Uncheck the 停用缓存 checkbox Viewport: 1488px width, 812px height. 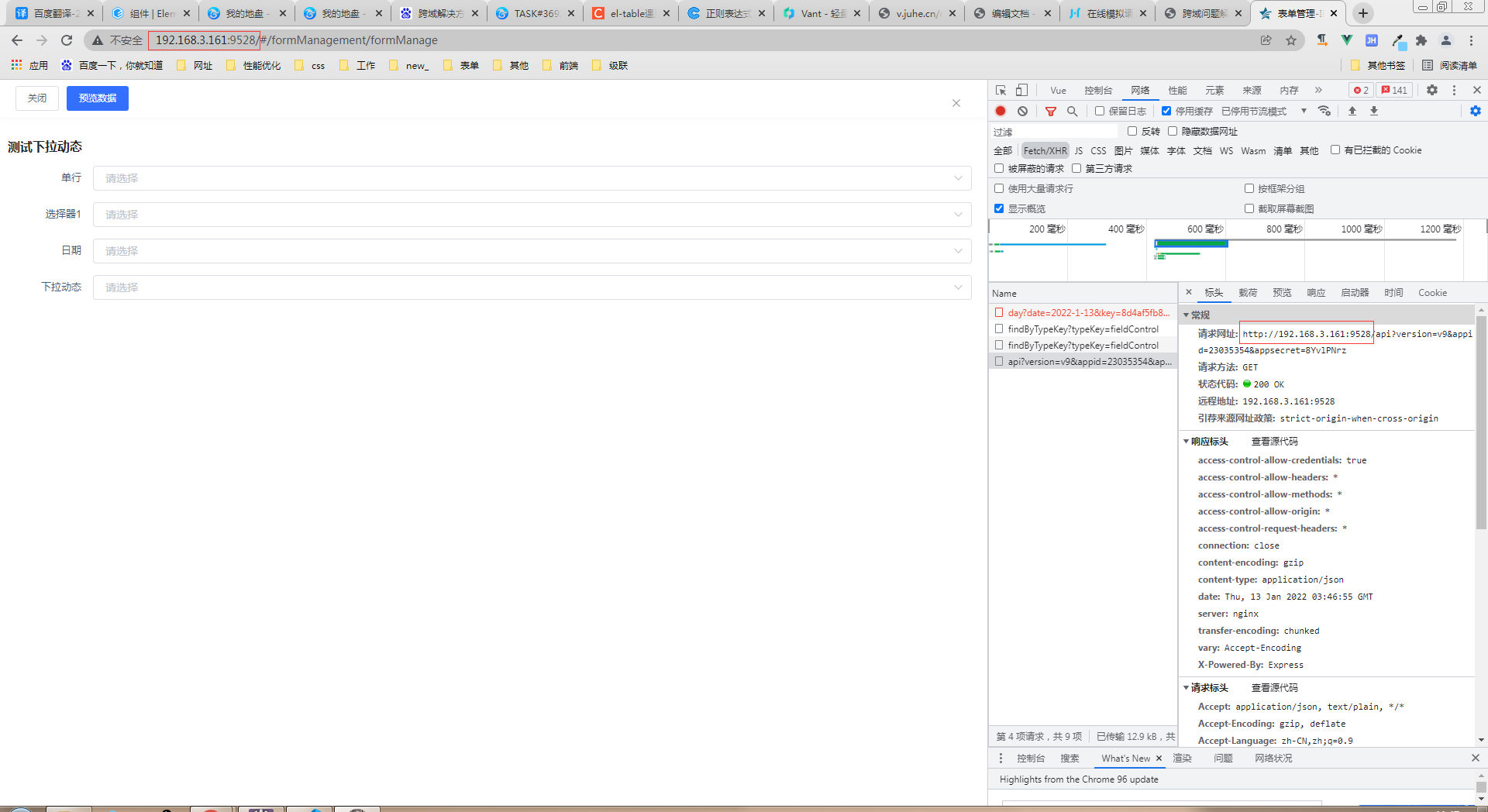tap(1166, 112)
